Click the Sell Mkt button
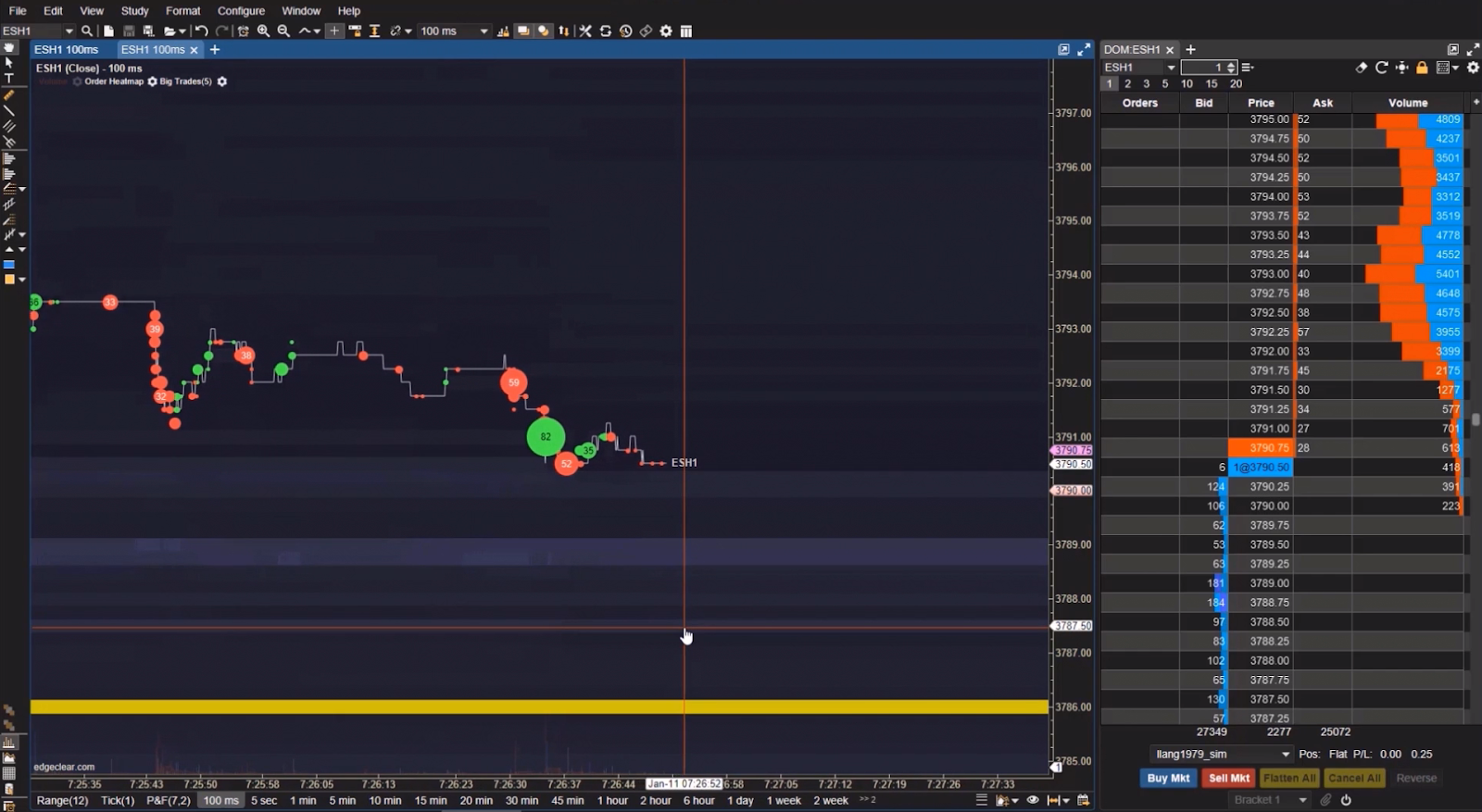The image size is (1482, 812). pyautogui.click(x=1229, y=778)
